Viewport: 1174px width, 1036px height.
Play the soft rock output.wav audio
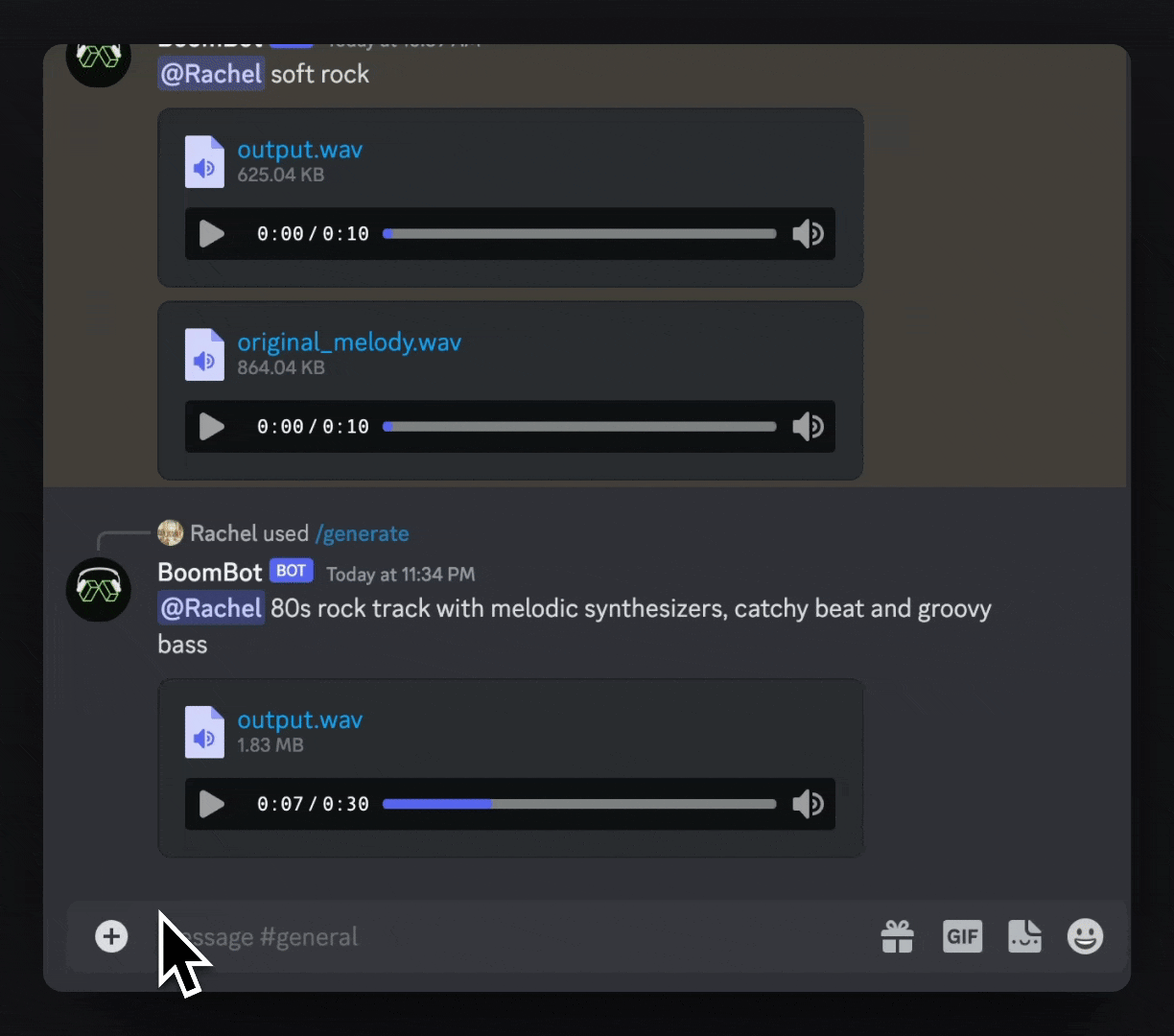211,234
